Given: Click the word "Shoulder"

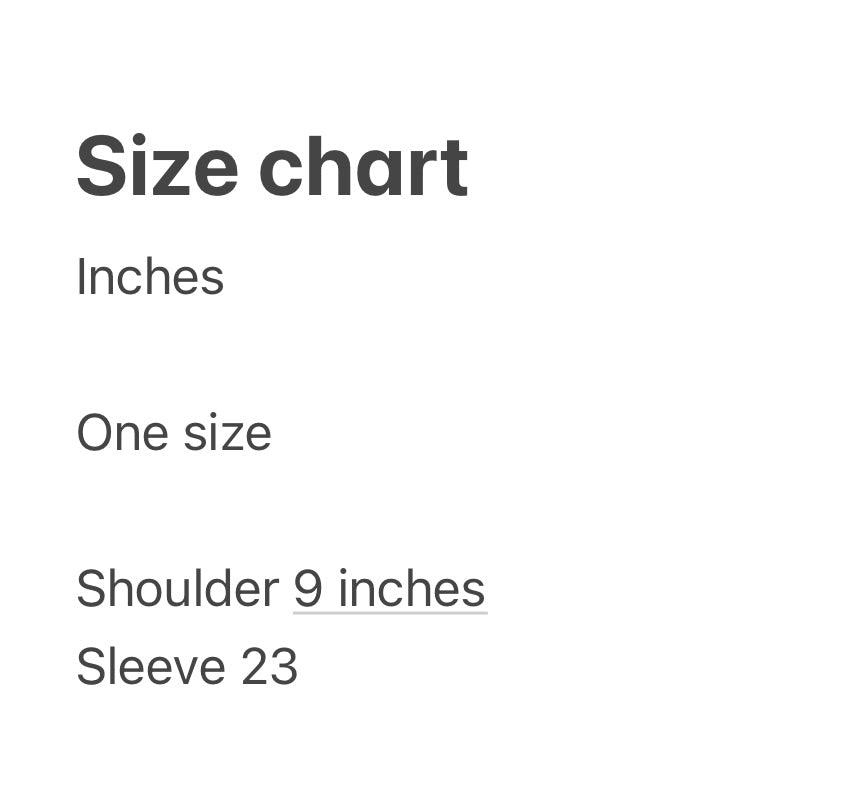Looking at the screenshot, I should (177, 588).
